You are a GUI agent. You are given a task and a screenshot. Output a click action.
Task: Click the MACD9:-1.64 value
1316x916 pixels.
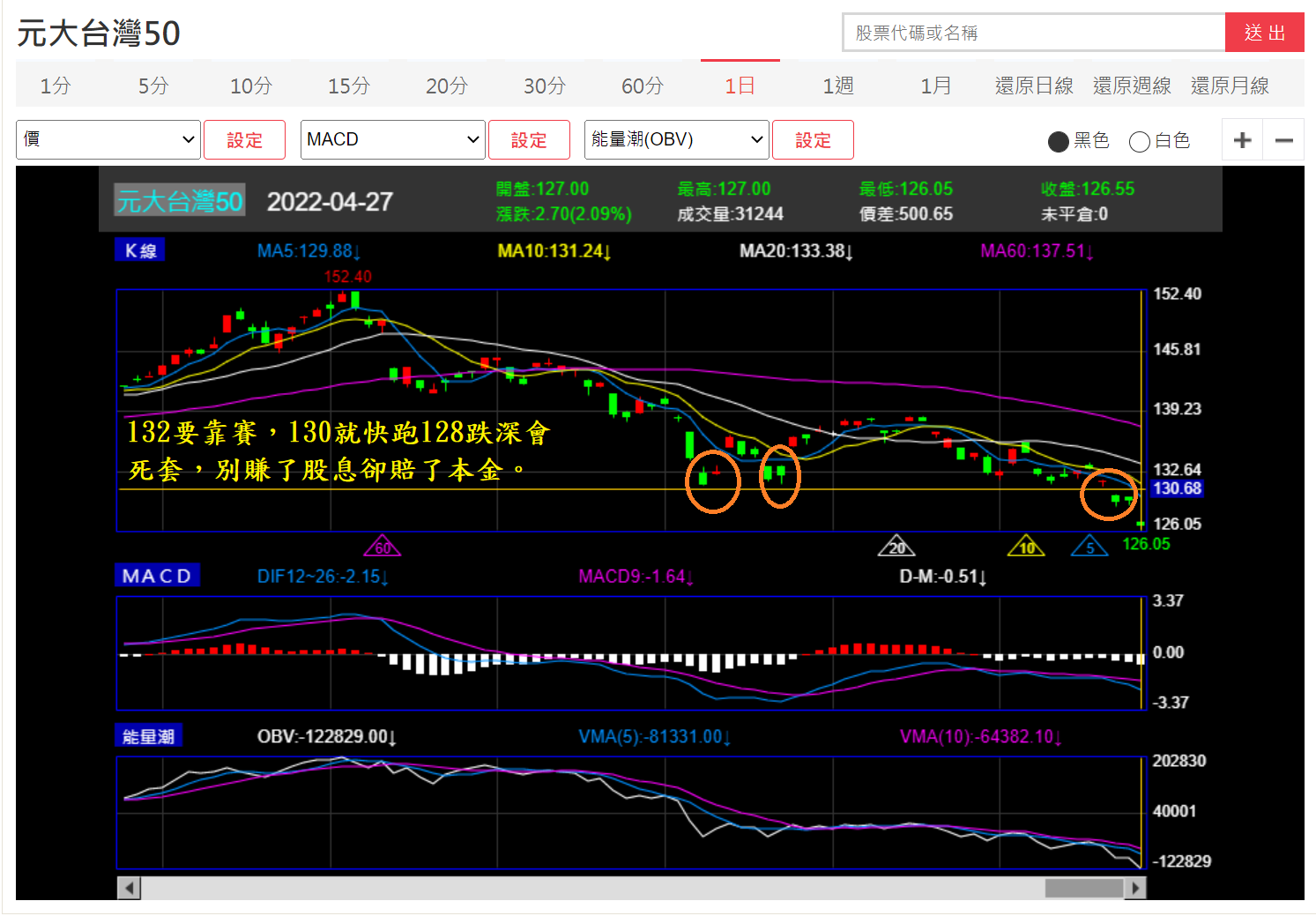[x=636, y=577]
